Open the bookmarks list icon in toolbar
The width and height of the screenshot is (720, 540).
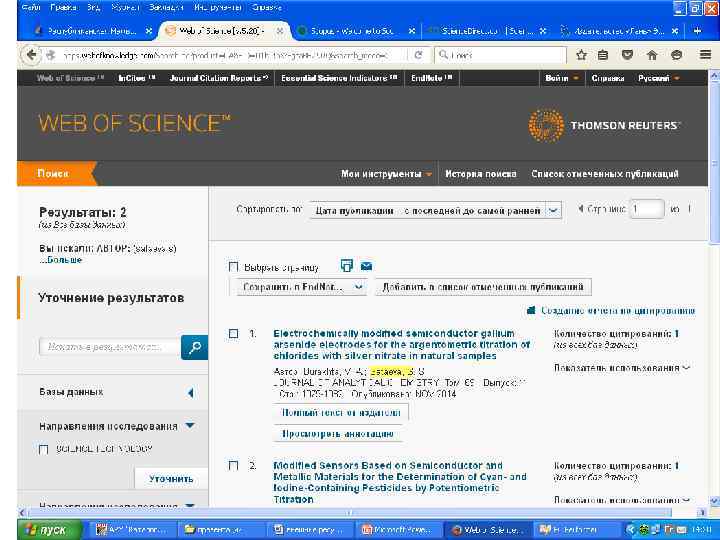click(x=603, y=55)
